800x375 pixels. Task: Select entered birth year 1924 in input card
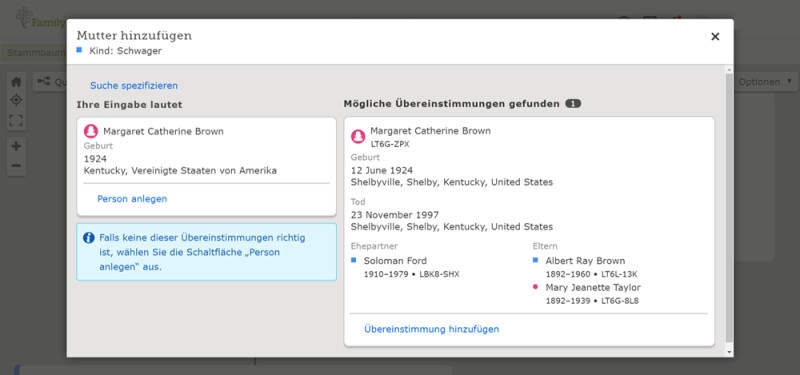95,159
